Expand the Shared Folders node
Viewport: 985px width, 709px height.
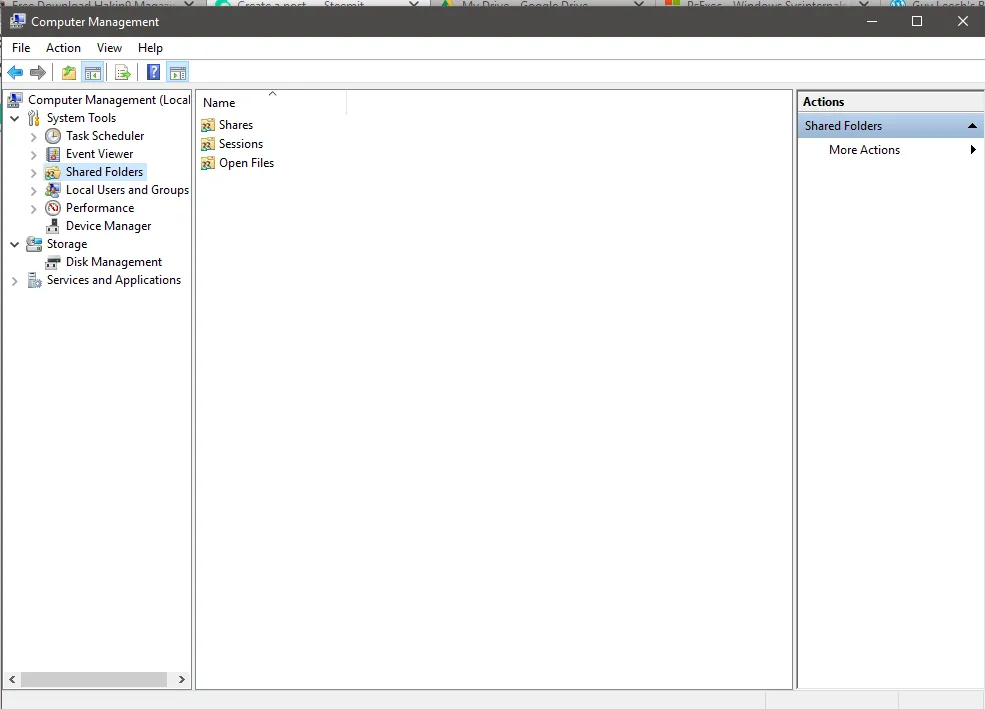pyautogui.click(x=33, y=173)
